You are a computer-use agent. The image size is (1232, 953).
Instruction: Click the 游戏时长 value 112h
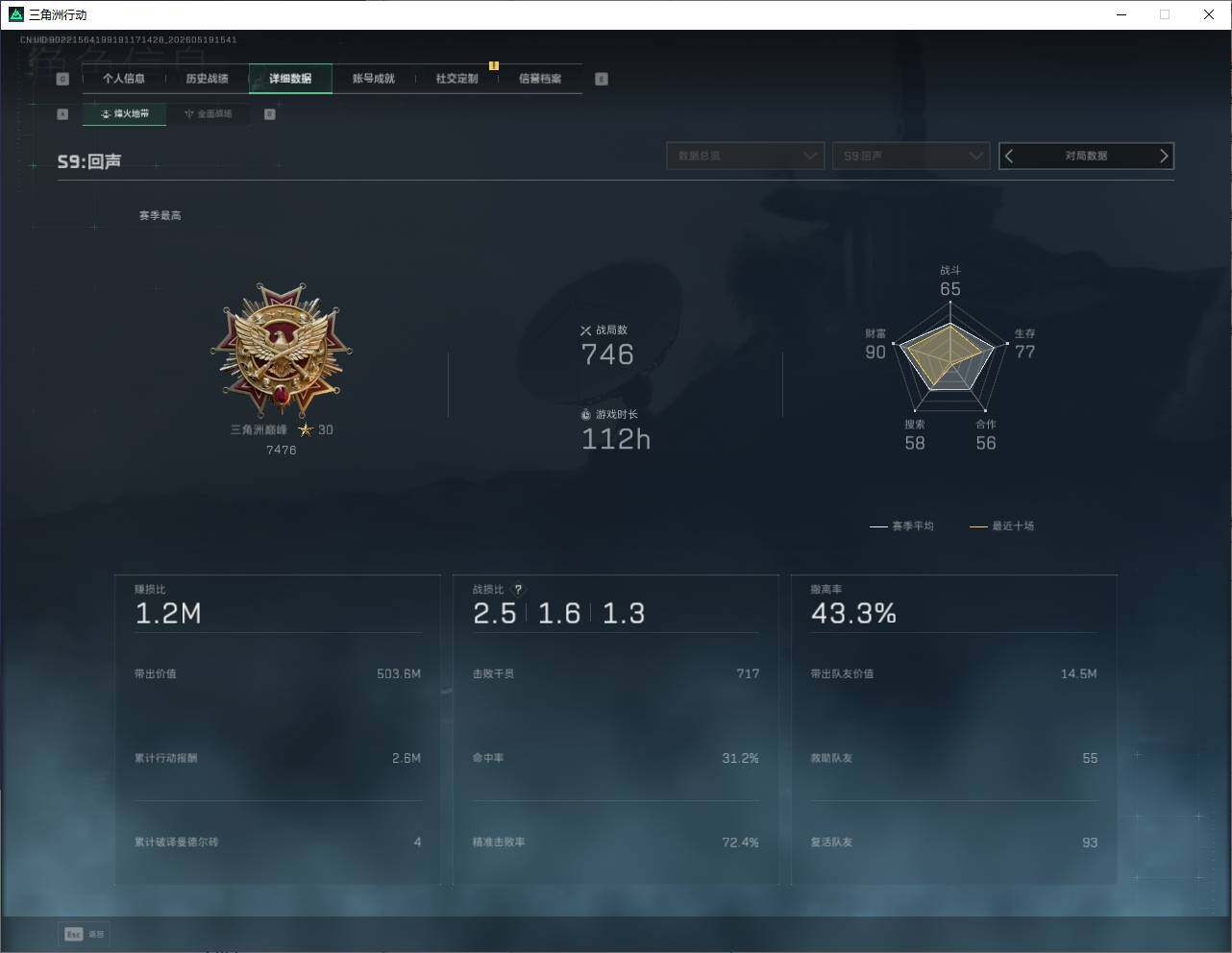[616, 440]
